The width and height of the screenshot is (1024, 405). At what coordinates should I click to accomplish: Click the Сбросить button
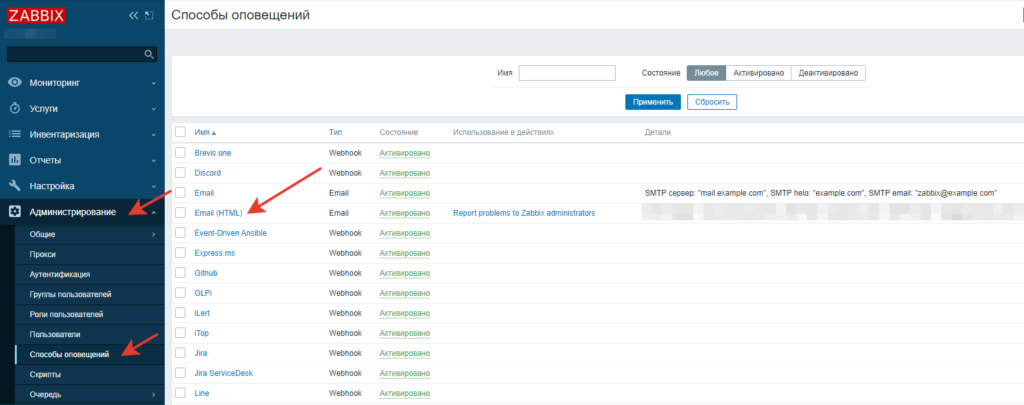[712, 102]
